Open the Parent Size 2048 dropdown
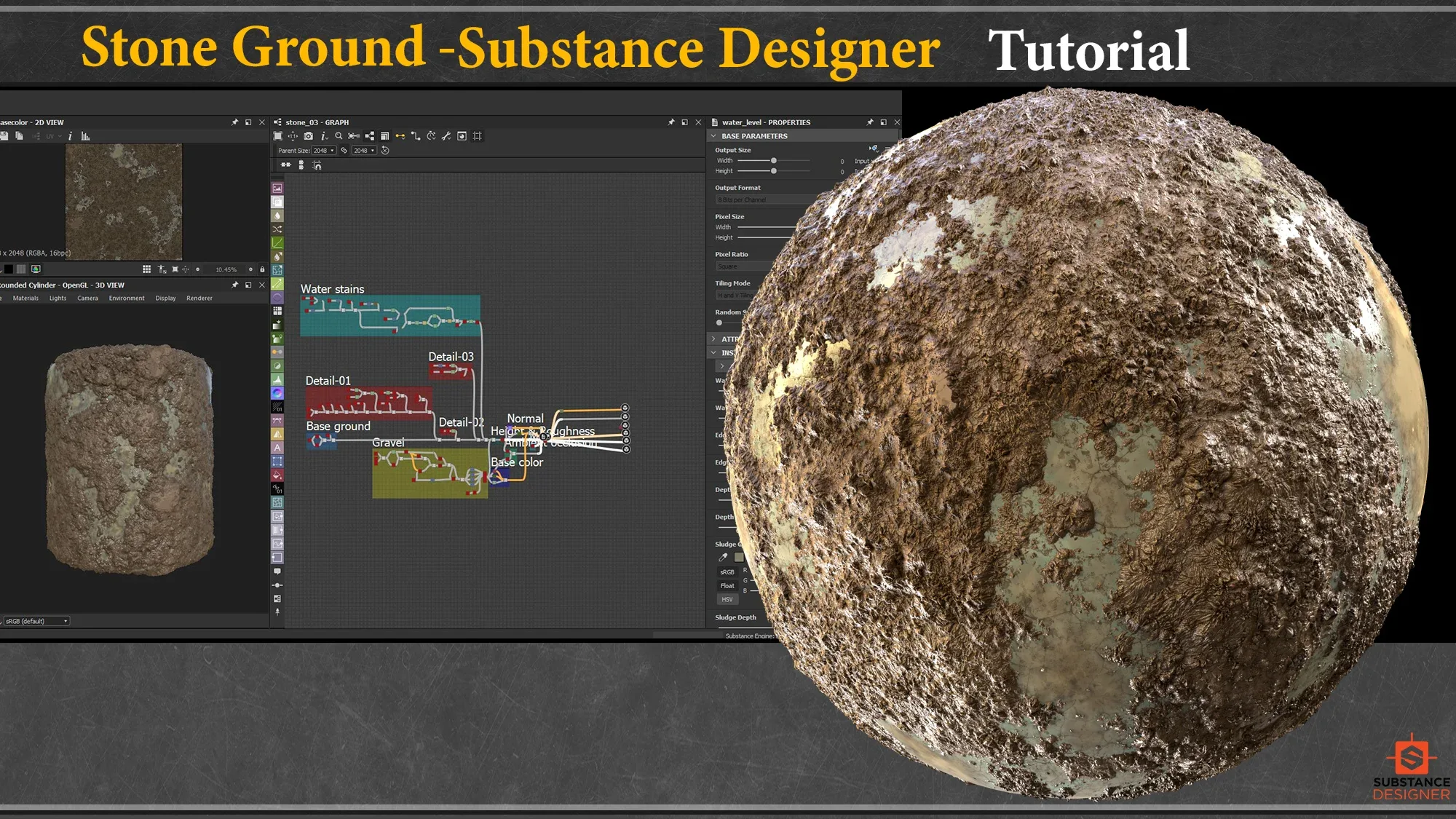 coord(325,151)
